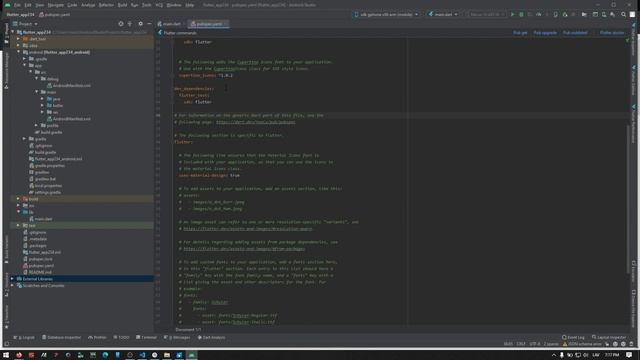Open the Tools menu
Viewport: 640px width, 360px height.
[147, 5]
